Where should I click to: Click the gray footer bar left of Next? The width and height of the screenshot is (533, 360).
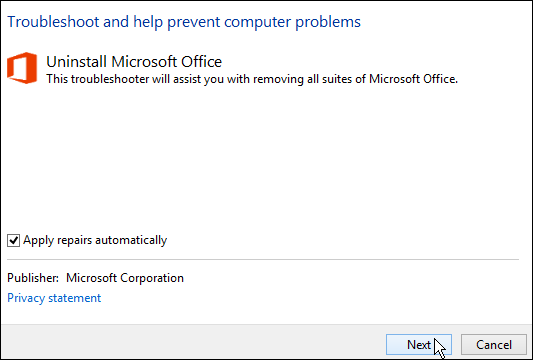[x=192, y=342]
